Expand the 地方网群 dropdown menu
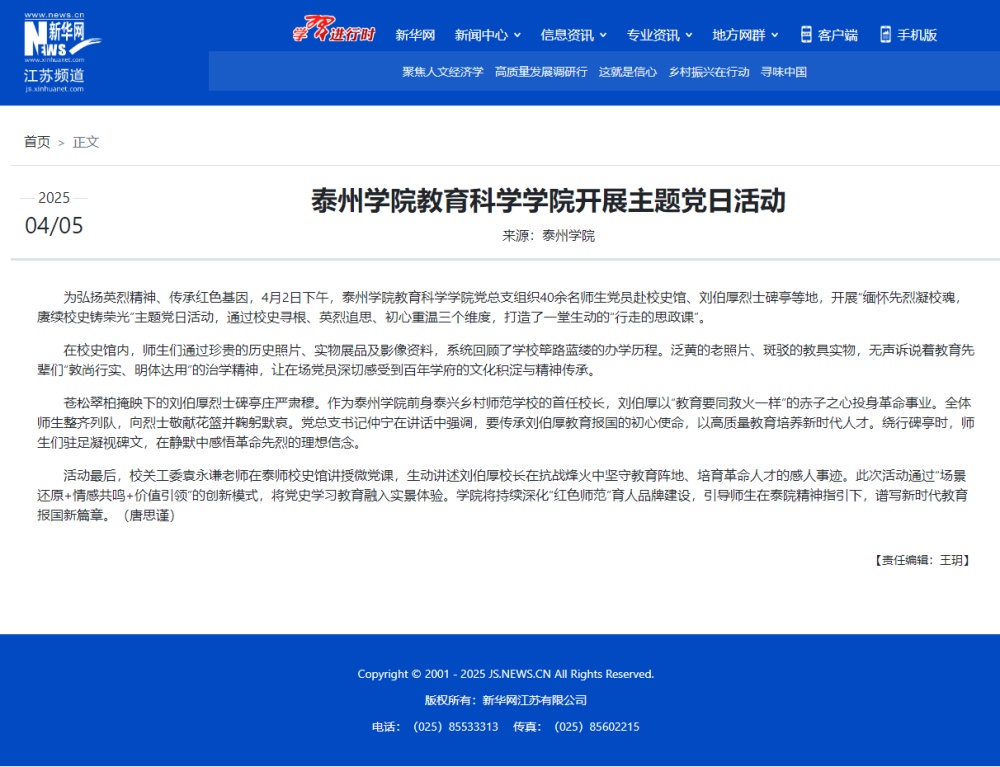The image size is (1000, 767). pos(745,35)
